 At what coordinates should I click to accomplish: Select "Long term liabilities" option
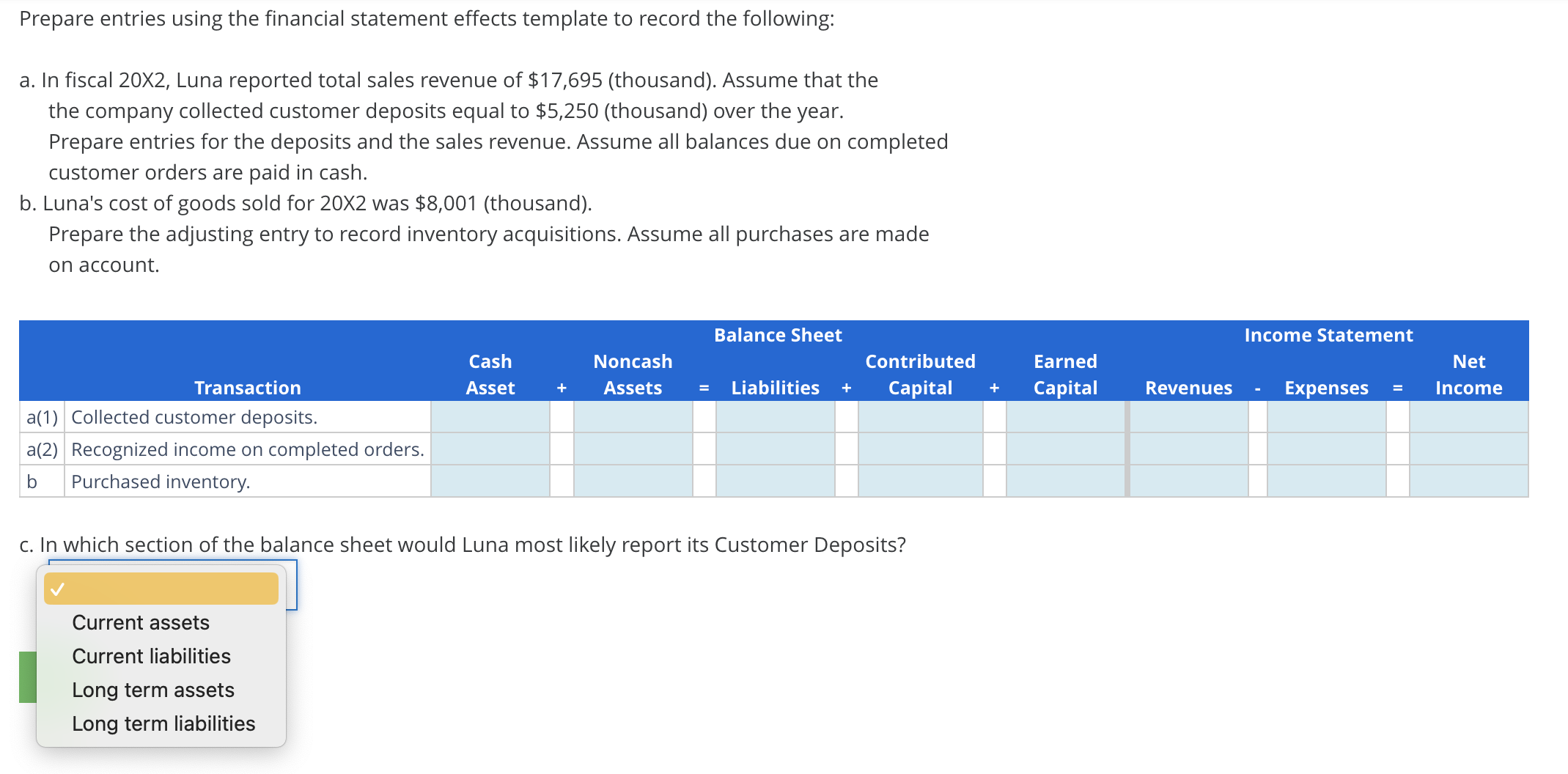(x=163, y=723)
